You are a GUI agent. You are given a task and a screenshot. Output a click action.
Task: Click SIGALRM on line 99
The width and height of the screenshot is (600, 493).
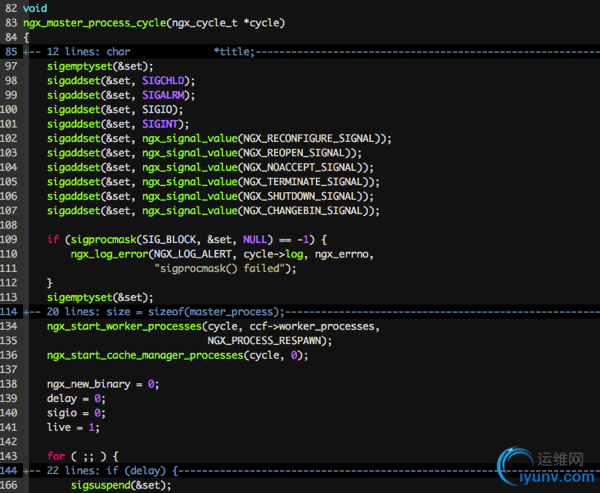tap(163, 95)
